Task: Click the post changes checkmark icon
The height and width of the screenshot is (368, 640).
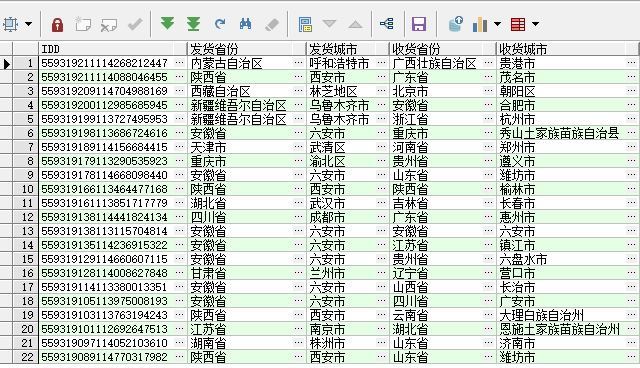Action: 135,24
